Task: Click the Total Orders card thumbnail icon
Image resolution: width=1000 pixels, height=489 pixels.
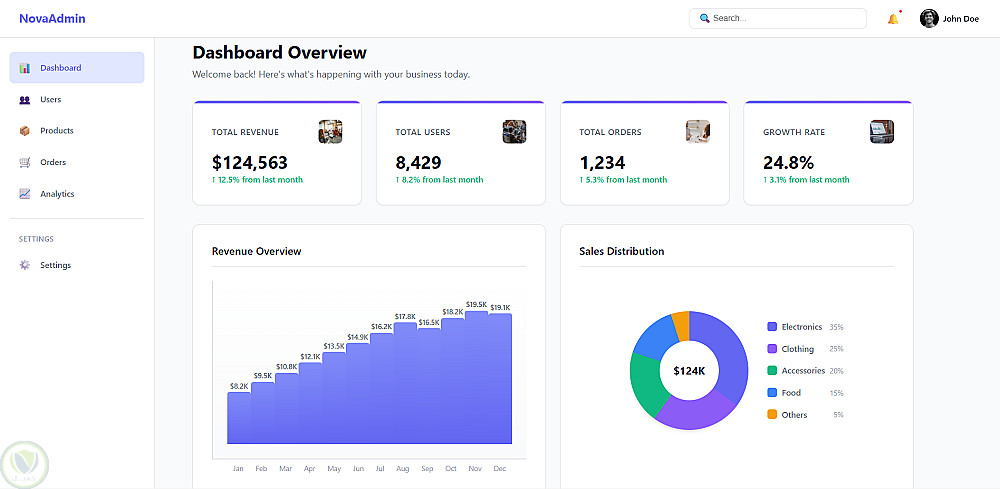Action: 698,132
